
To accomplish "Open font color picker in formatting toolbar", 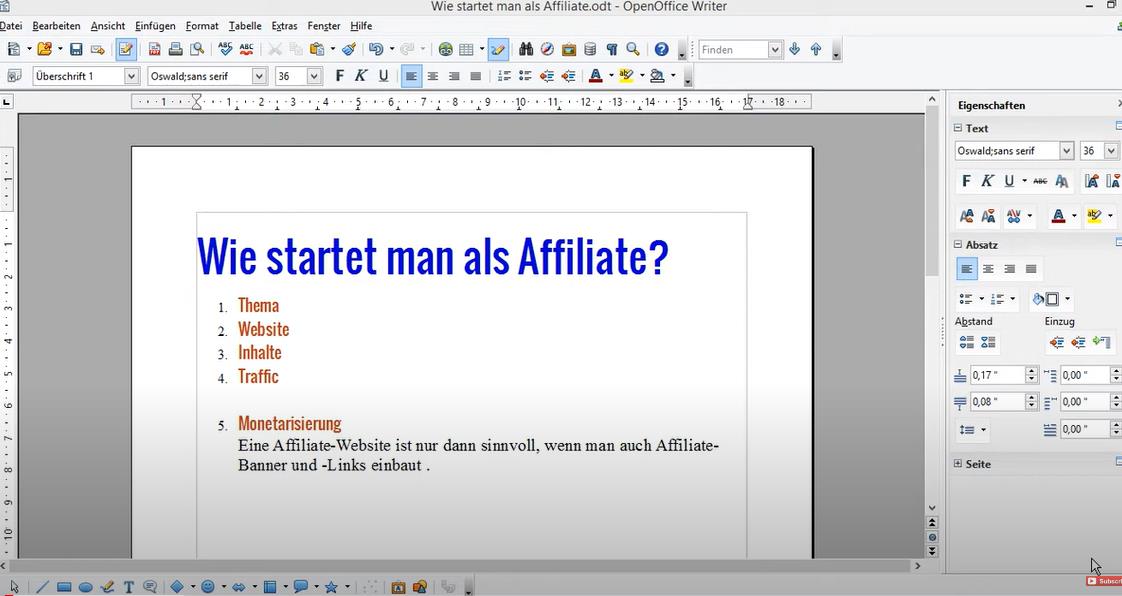I will tap(611, 76).
